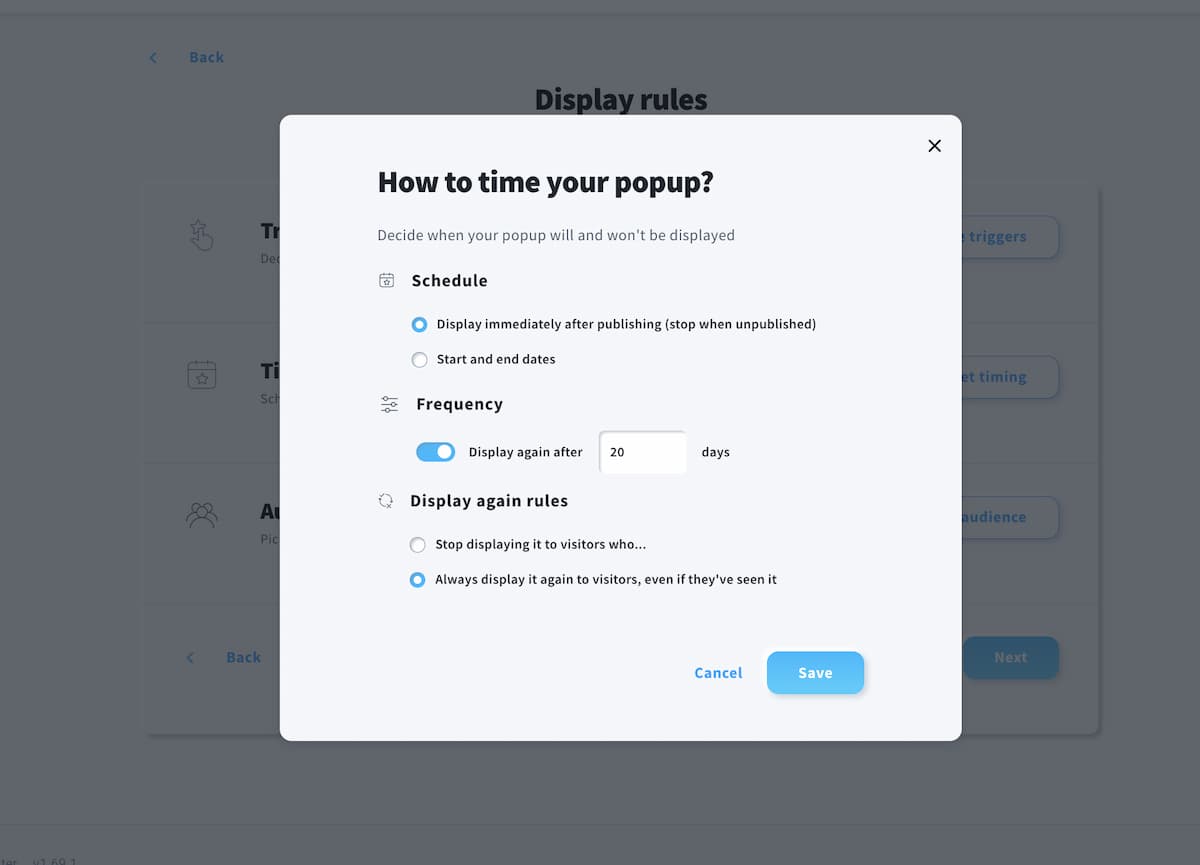Click the Audience people icon in background
The image size is (1200, 865).
click(x=202, y=516)
